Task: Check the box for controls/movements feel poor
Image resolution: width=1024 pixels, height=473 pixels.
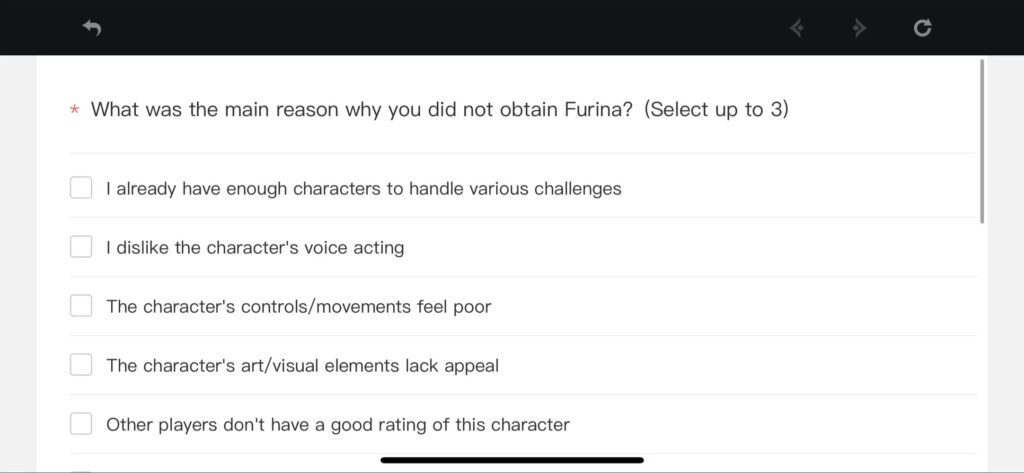Action: pyautogui.click(x=81, y=306)
